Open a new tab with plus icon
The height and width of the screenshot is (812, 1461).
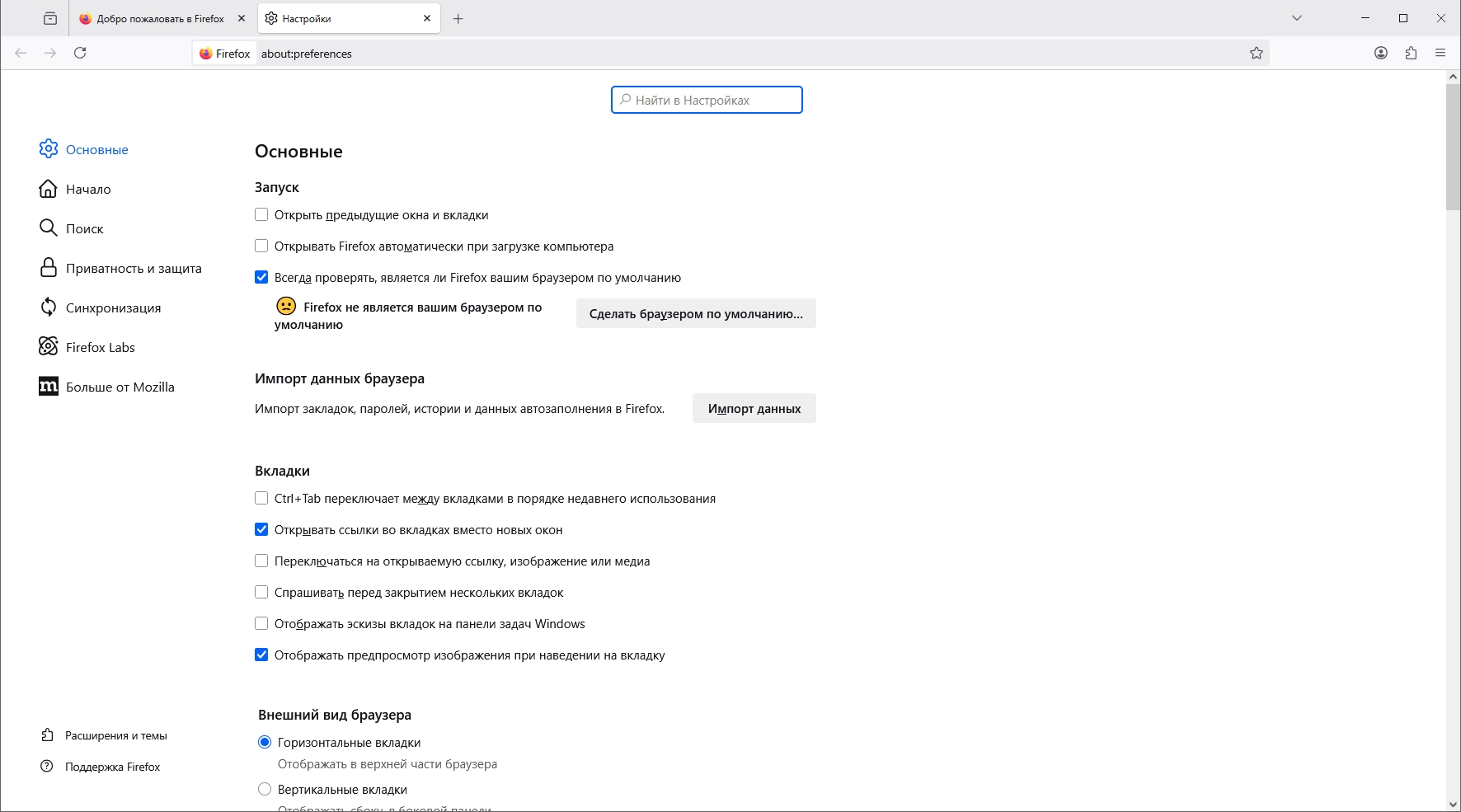[458, 18]
